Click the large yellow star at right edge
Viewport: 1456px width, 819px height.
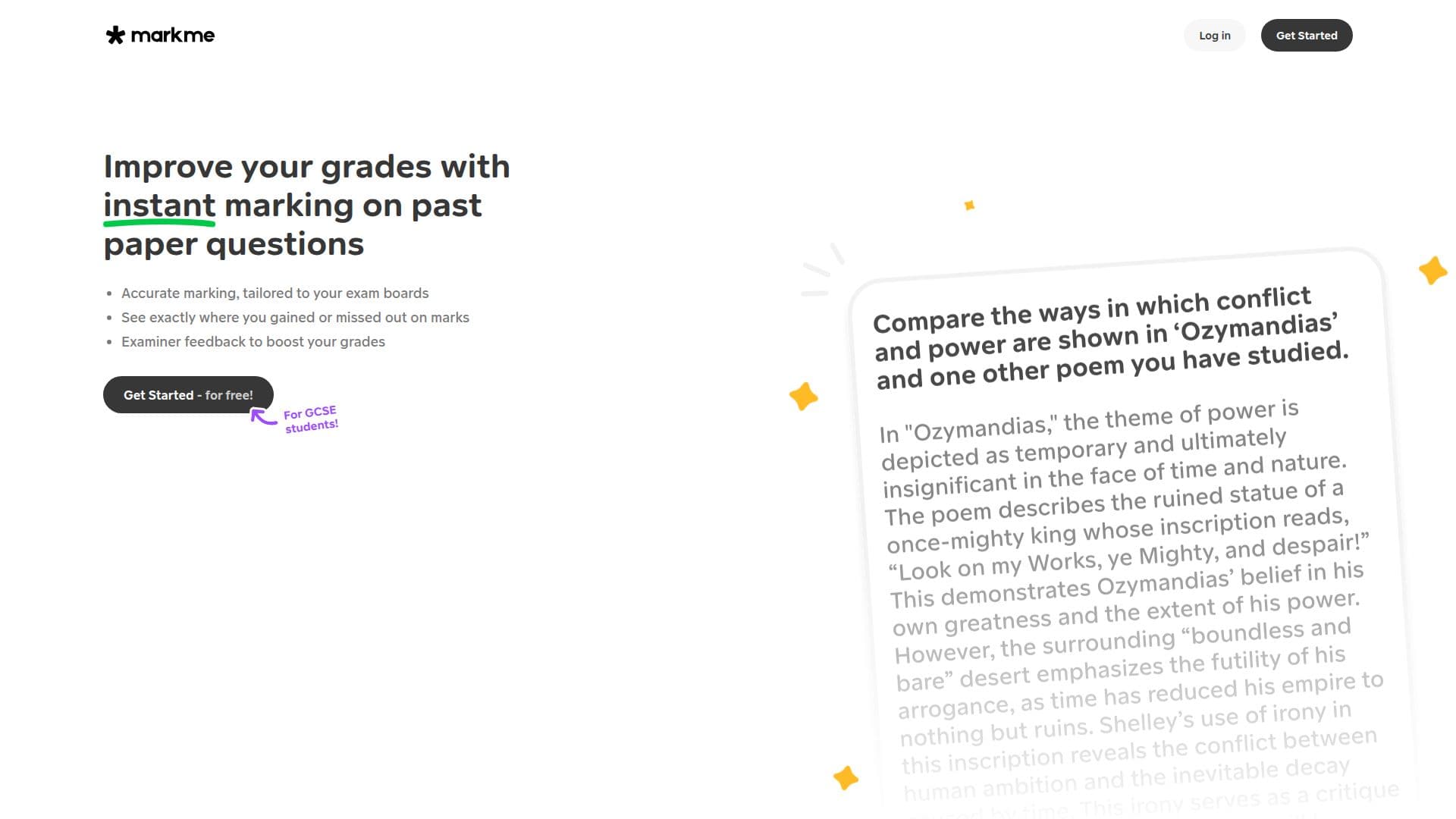coord(1432,271)
